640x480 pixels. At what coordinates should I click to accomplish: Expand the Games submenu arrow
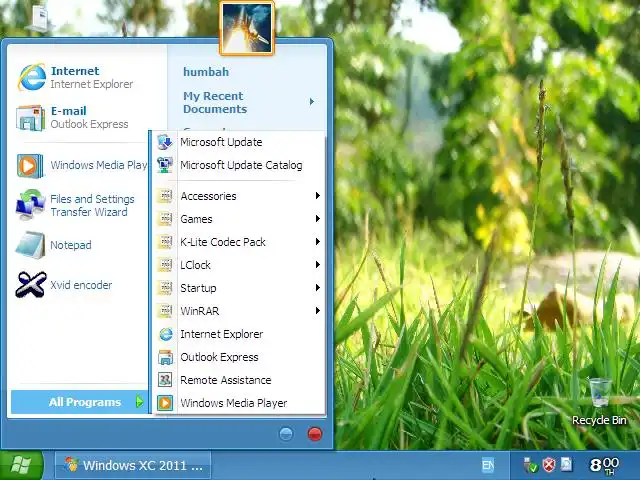pos(318,219)
